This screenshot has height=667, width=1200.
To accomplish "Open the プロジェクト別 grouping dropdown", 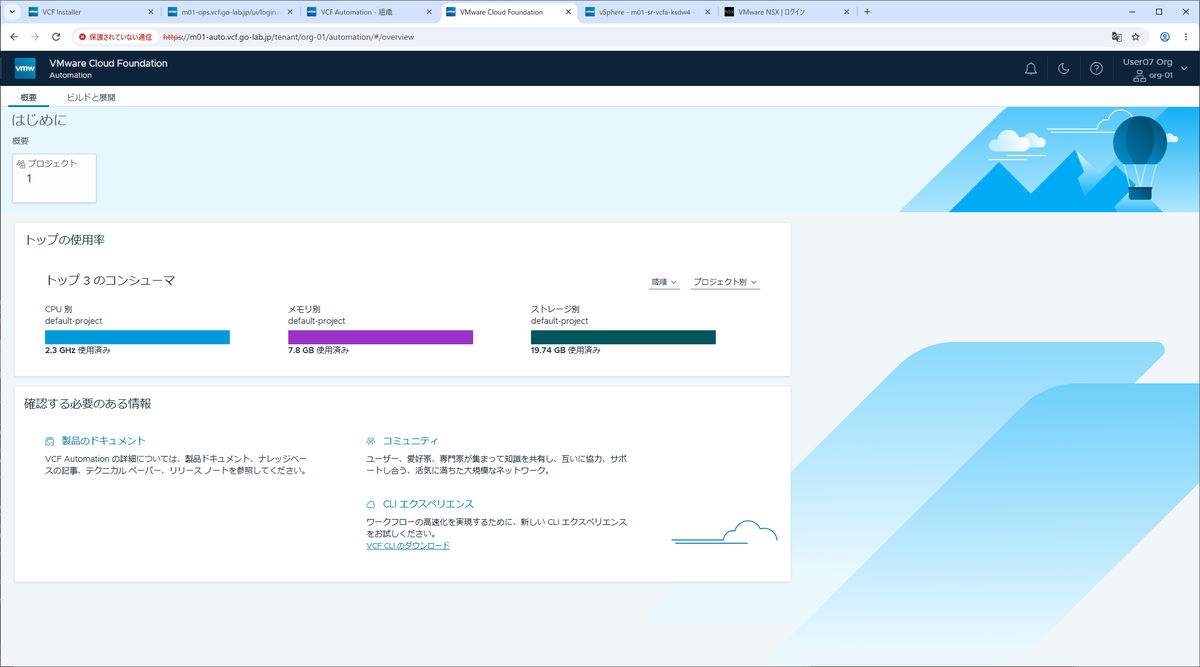I will pos(725,282).
